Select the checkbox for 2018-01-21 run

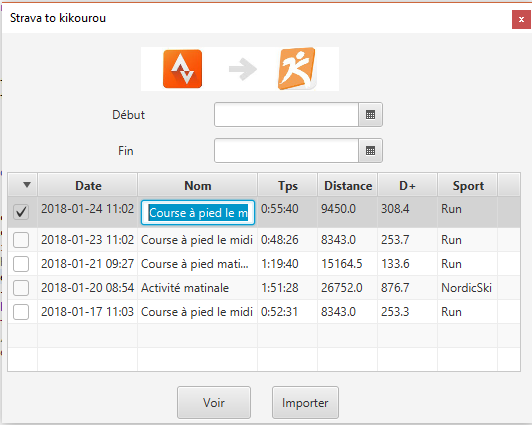click(x=21, y=264)
